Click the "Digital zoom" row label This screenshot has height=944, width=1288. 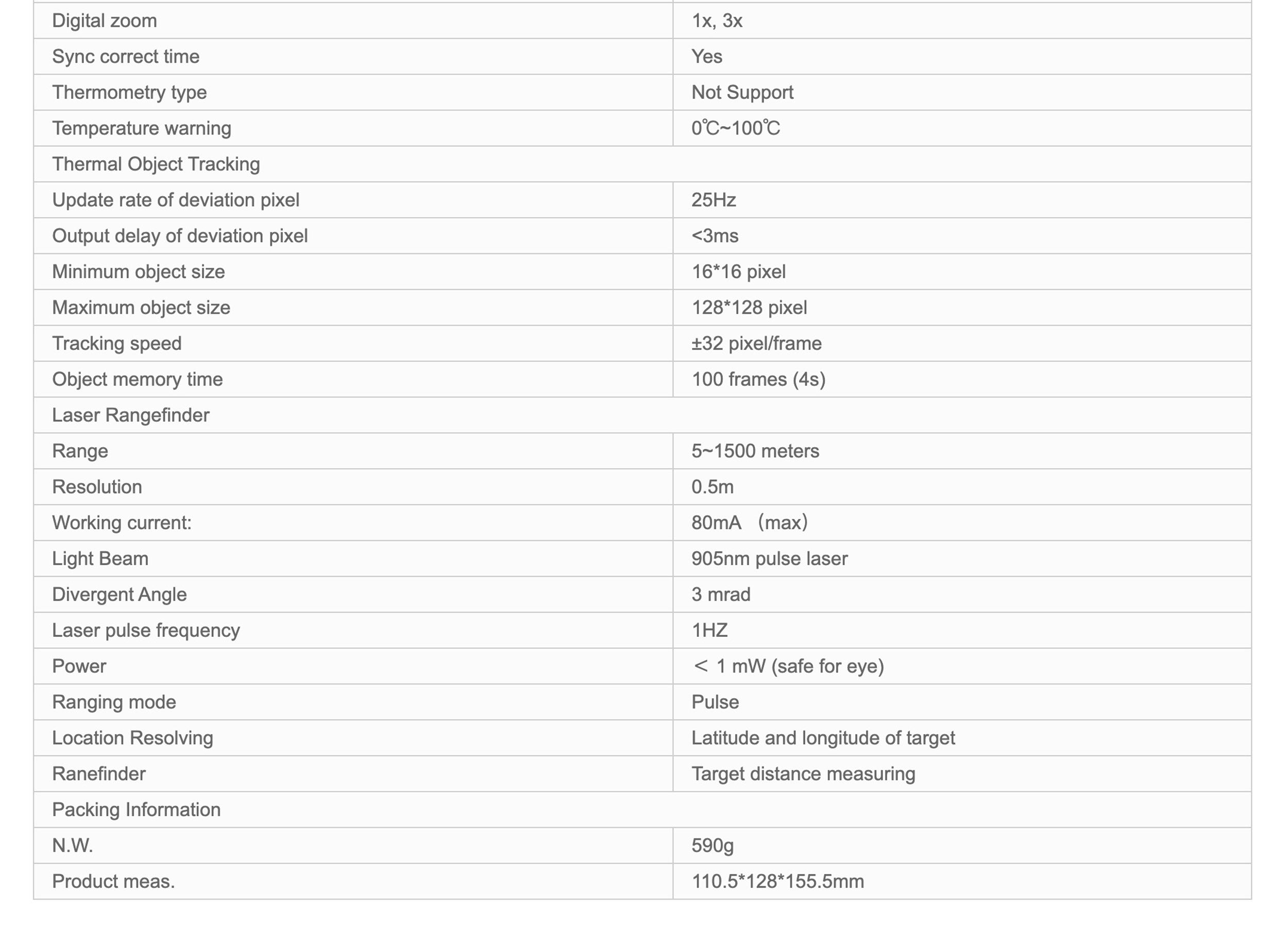[x=105, y=21]
